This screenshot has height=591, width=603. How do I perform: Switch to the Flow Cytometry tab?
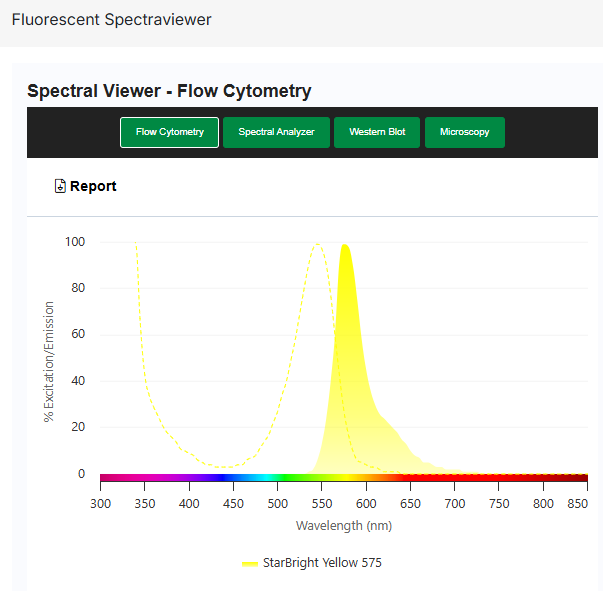pos(169,132)
